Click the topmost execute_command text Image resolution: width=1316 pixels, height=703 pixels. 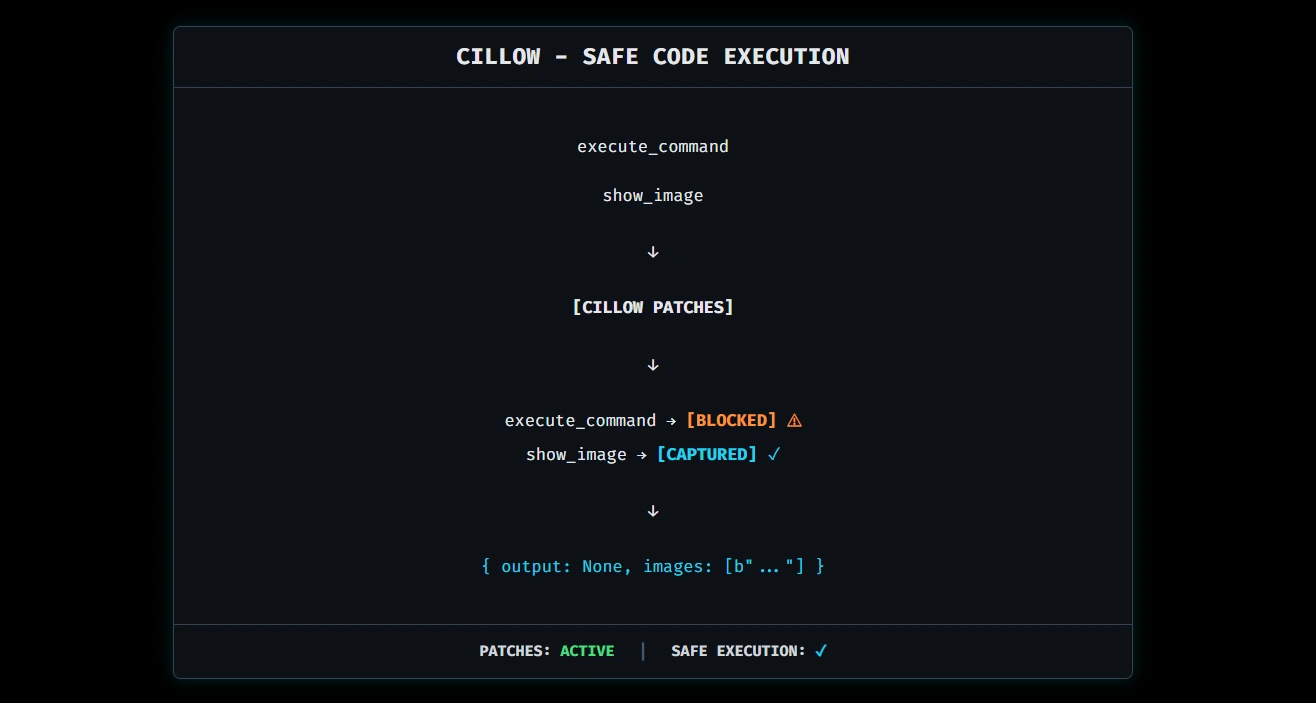pos(653,147)
